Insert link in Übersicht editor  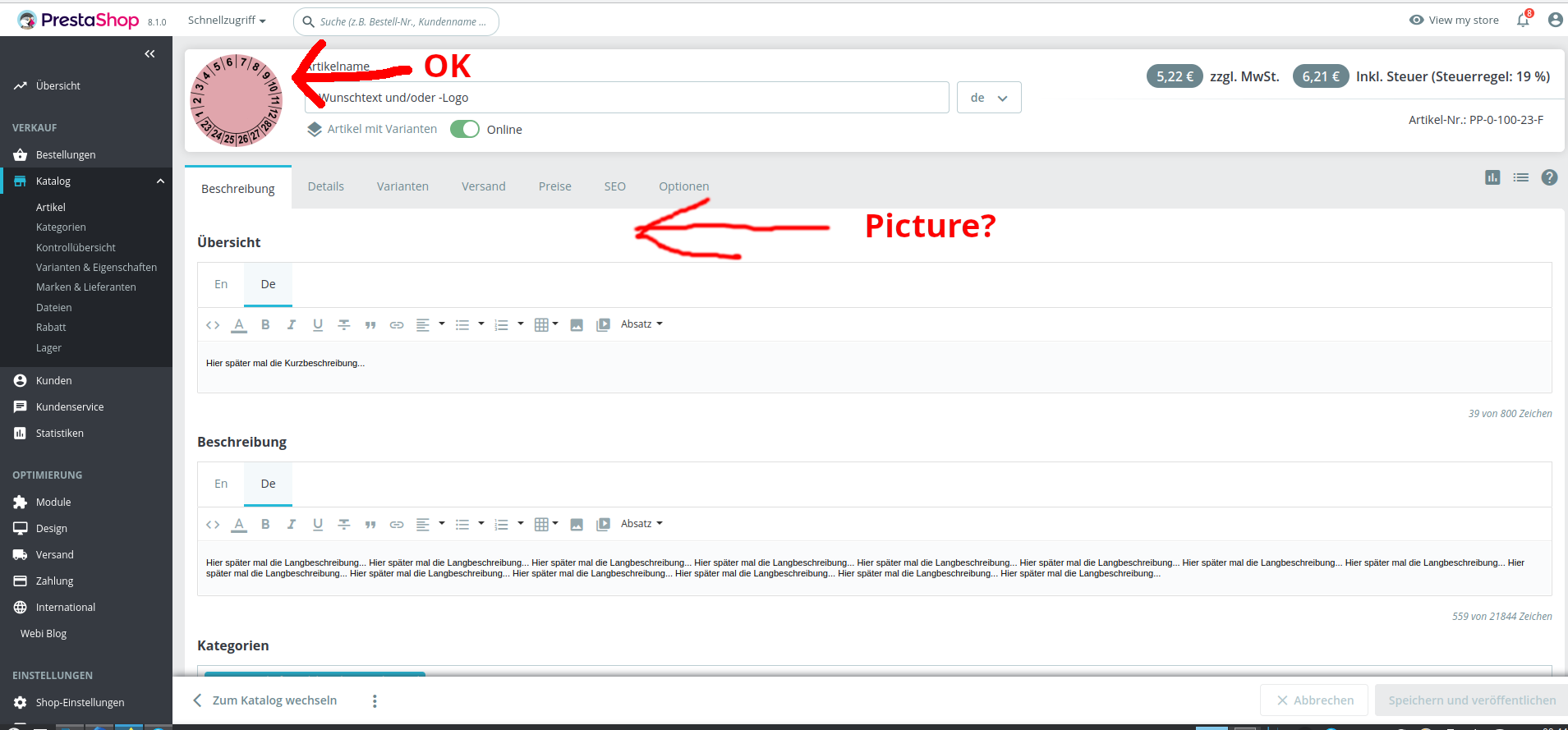click(397, 325)
